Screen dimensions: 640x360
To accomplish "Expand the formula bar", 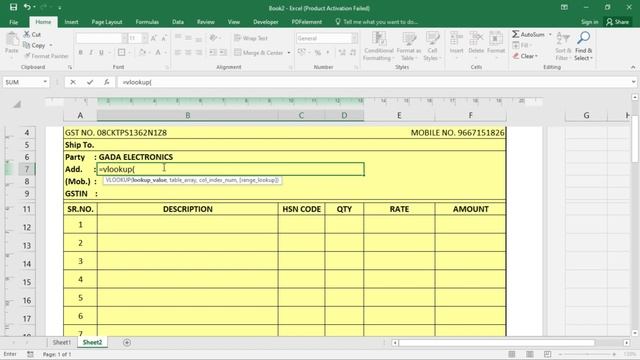I will (x=633, y=82).
